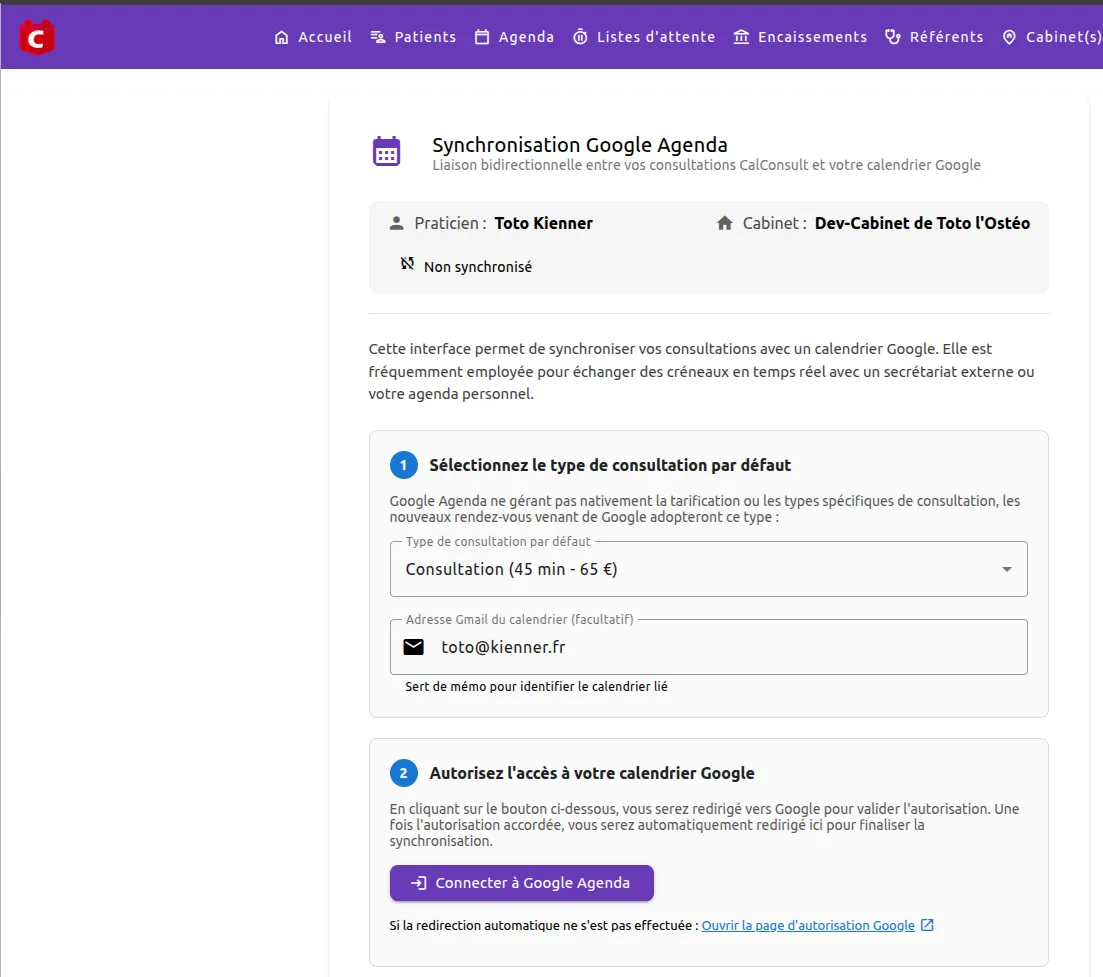This screenshot has height=977, width=1103.
Task: Focus the Gmail address field
Action: (x=708, y=647)
